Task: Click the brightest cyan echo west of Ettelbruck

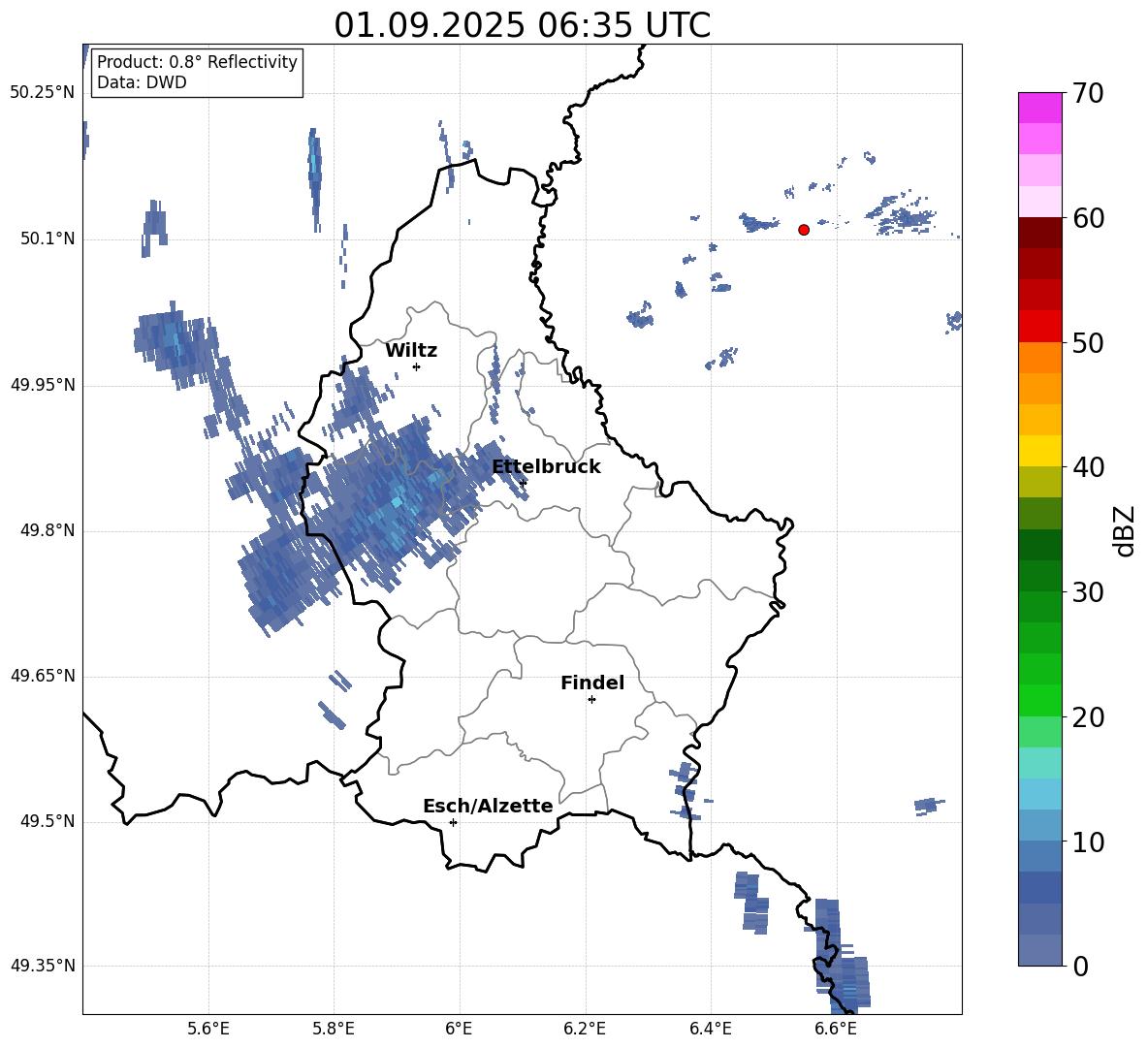Action: (x=397, y=502)
